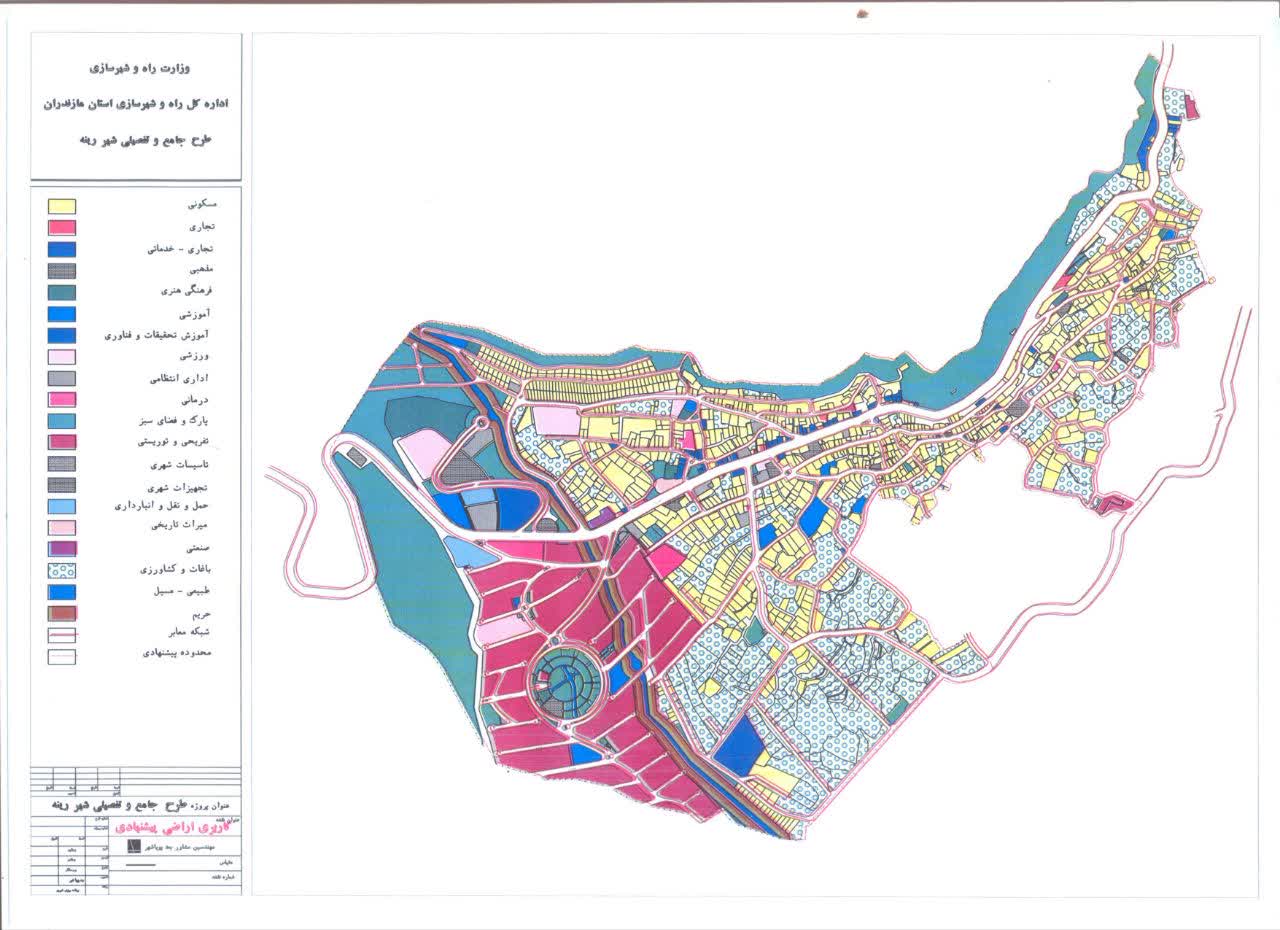Click the ministry header 'وزارت راه و شهرسازی'
The height and width of the screenshot is (930, 1280).
142,69
